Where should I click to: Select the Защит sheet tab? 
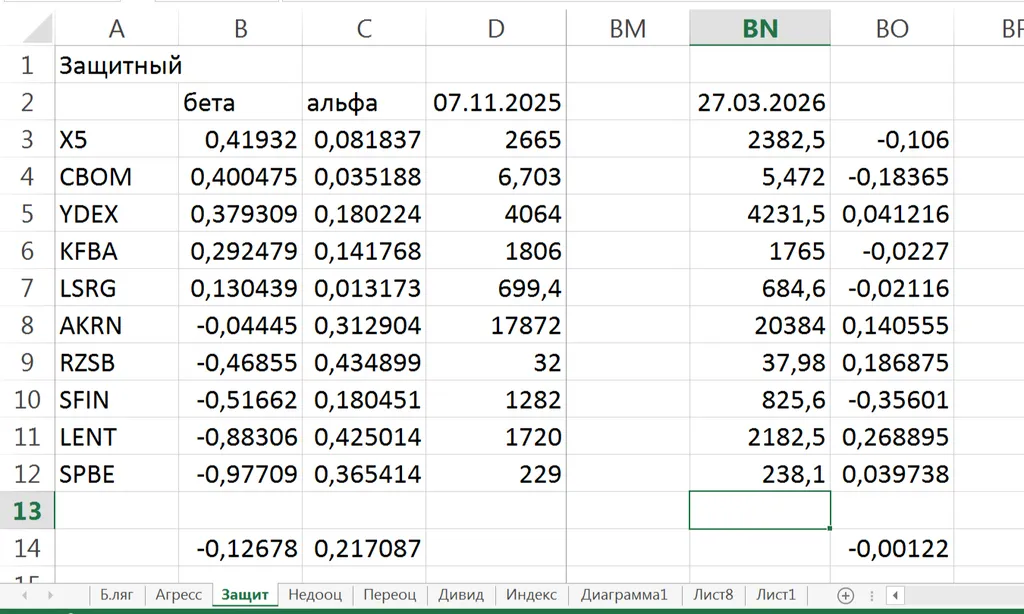click(245, 595)
